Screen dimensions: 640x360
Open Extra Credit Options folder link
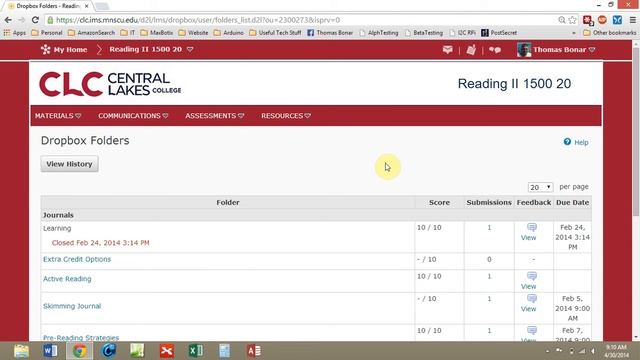click(77, 259)
